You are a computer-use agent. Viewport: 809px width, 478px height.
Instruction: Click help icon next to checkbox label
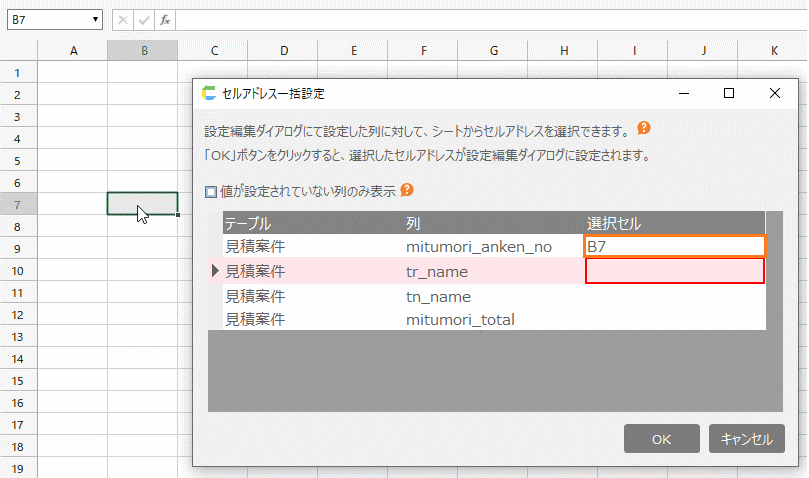(407, 189)
